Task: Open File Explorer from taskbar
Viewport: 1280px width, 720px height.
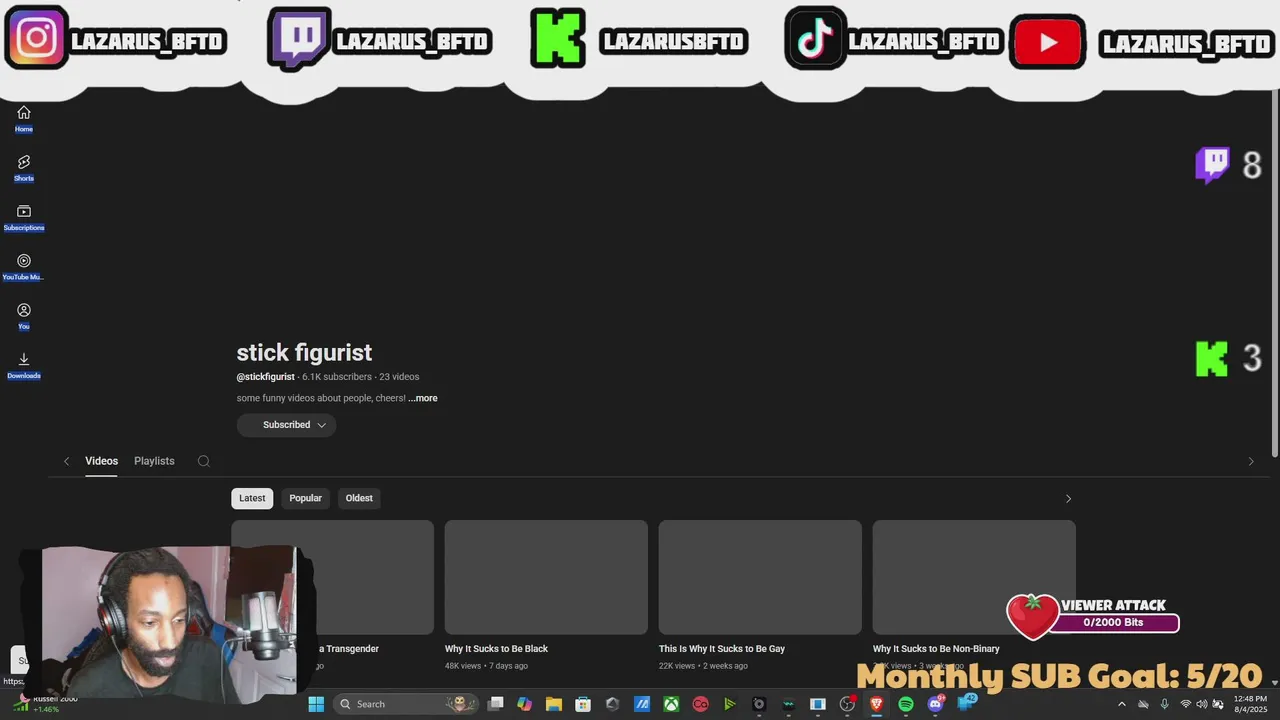Action: (x=553, y=704)
